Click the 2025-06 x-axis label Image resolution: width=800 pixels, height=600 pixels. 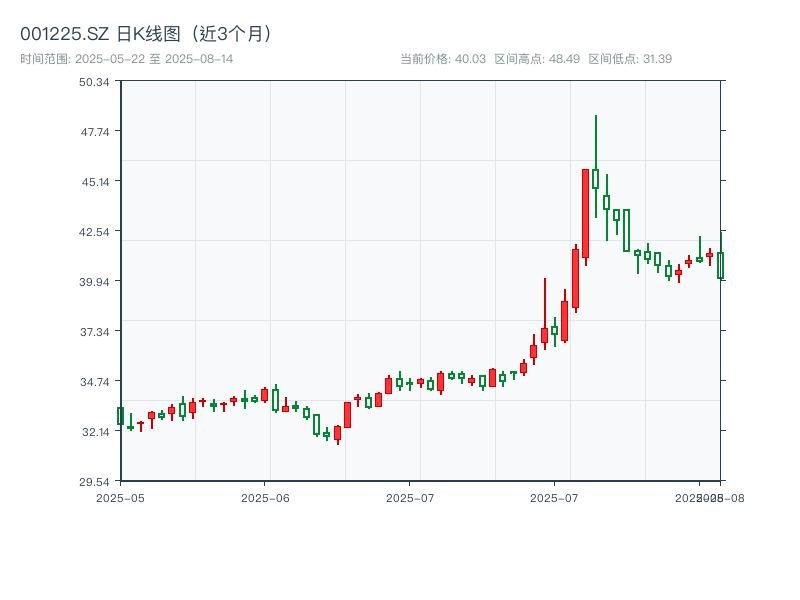point(265,497)
